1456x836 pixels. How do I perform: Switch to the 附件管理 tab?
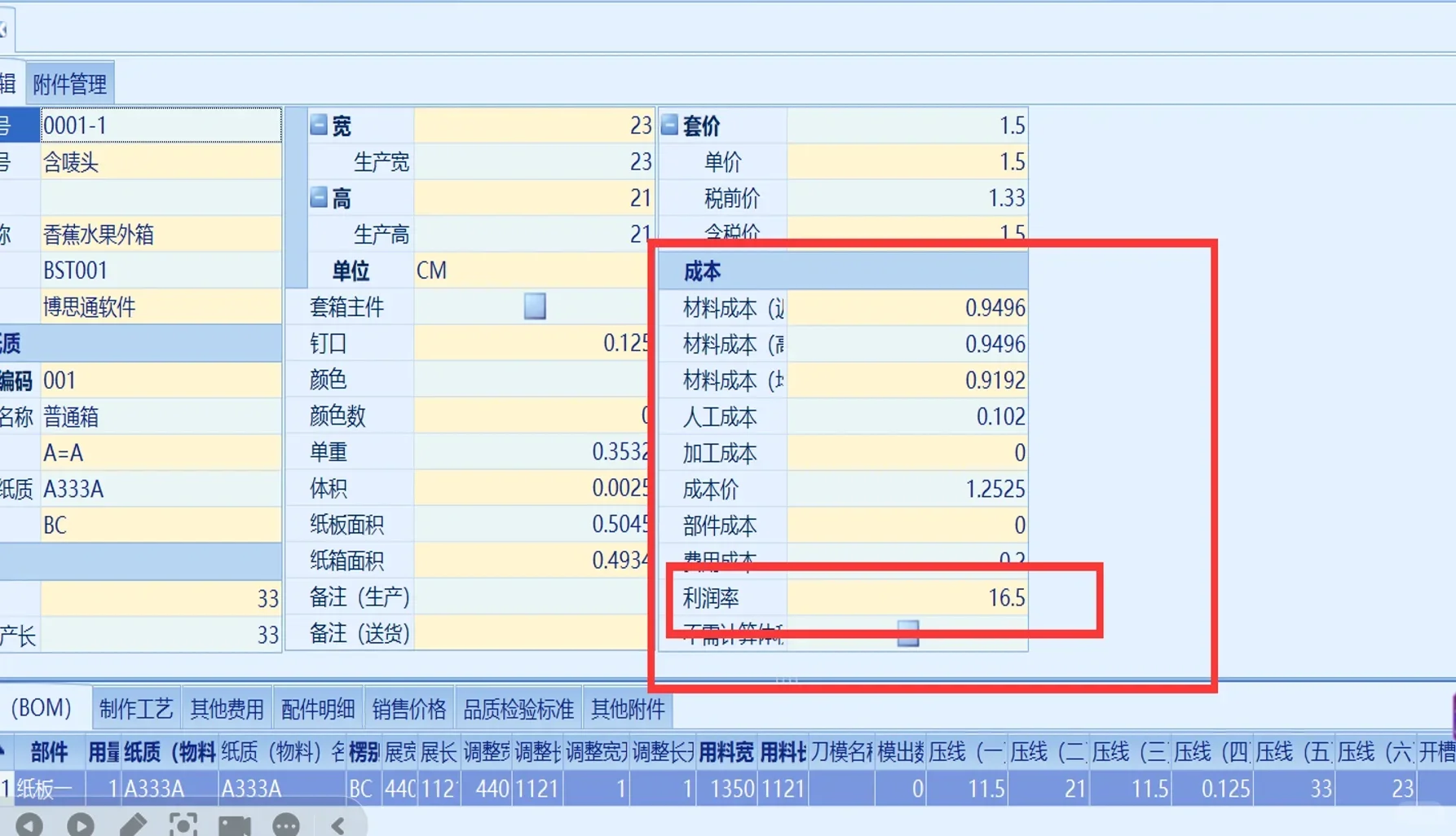68,81
